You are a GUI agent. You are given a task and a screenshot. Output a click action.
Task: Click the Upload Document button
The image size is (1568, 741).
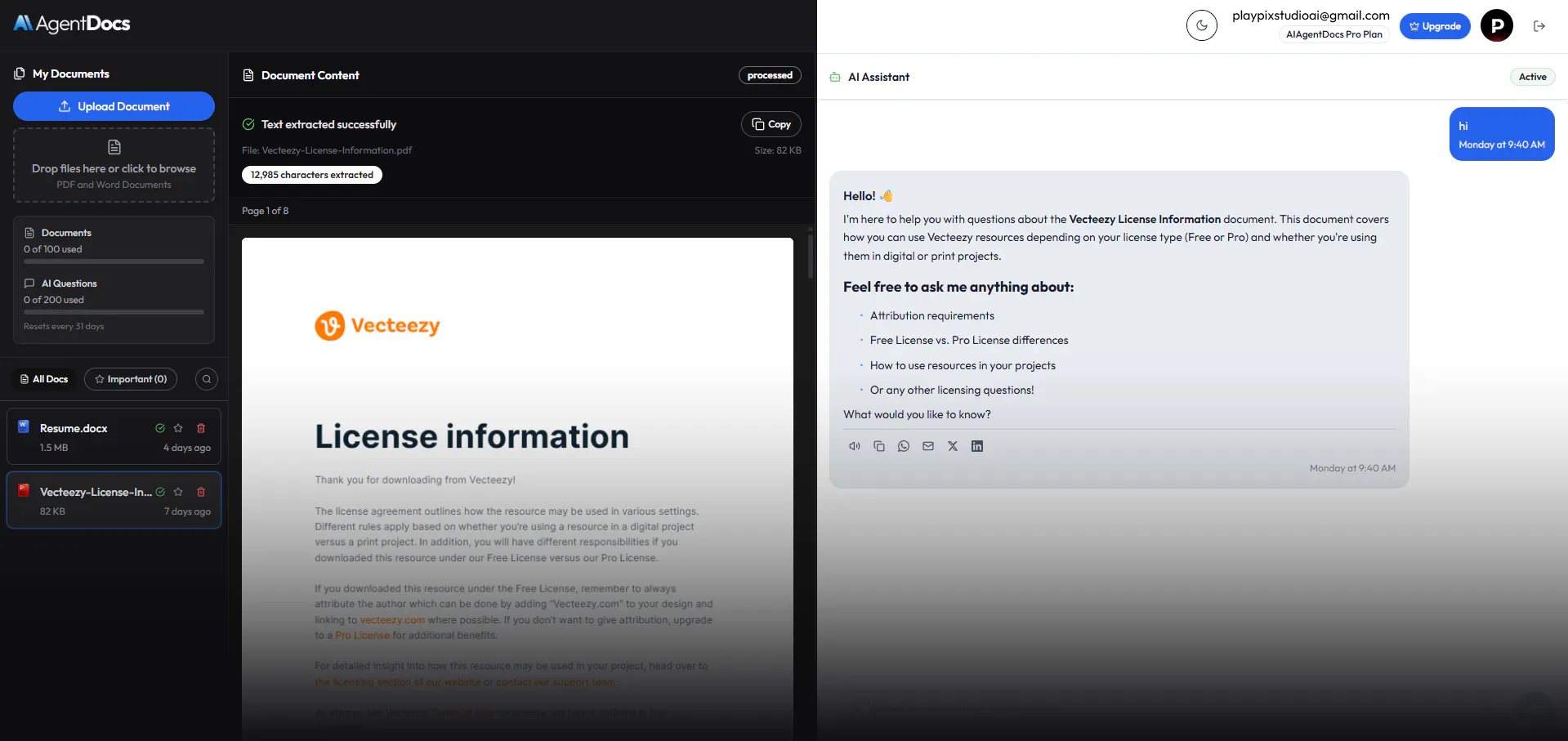tap(114, 106)
